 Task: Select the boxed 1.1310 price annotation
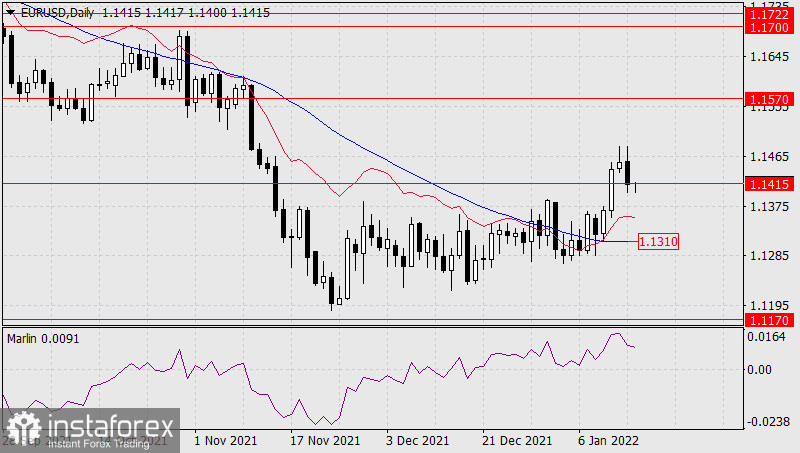[658, 241]
